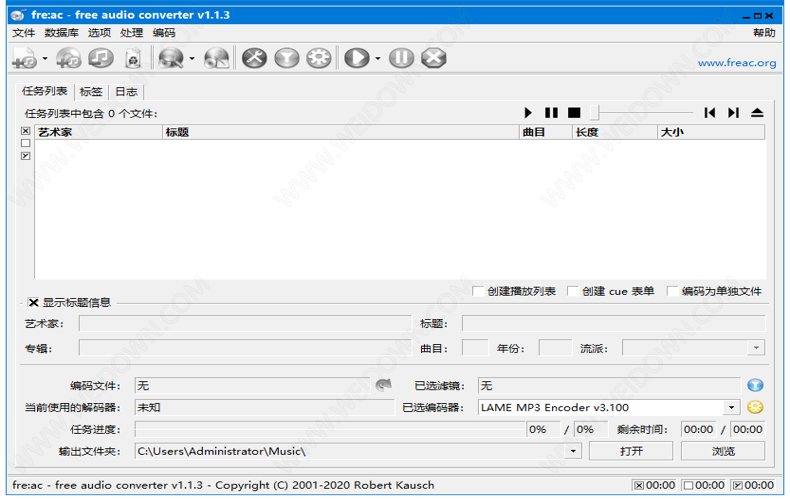Click the add audio files toolbar icon
790x500 pixels.
pyautogui.click(x=24, y=59)
